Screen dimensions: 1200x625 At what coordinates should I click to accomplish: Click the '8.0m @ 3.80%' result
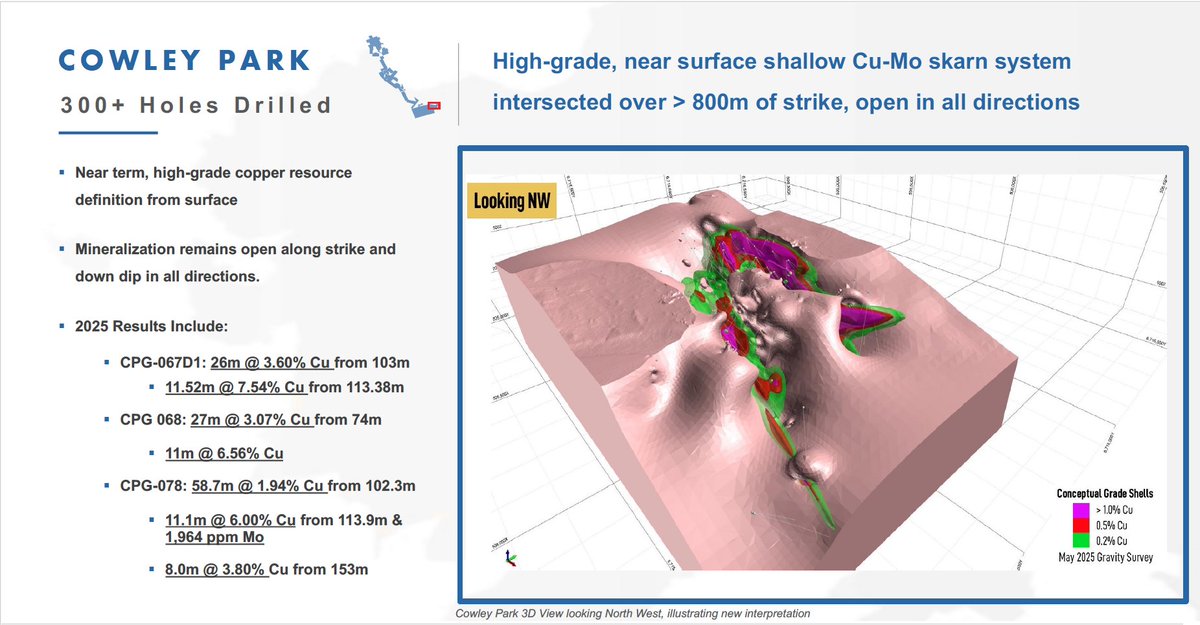tap(217, 572)
